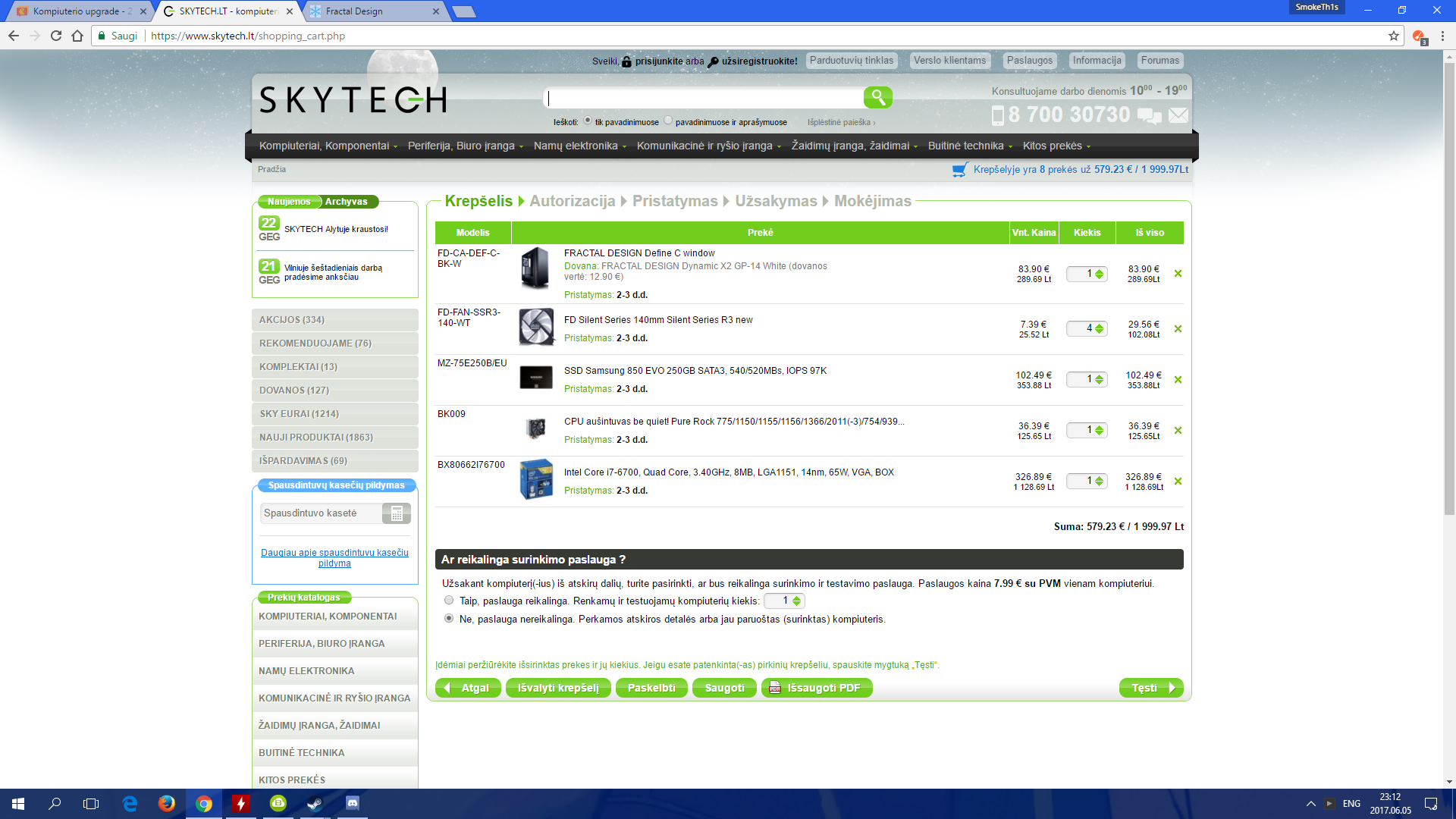The width and height of the screenshot is (1456, 819).
Task: Expand Namų elektronika dropdown menu
Action: click(x=580, y=146)
